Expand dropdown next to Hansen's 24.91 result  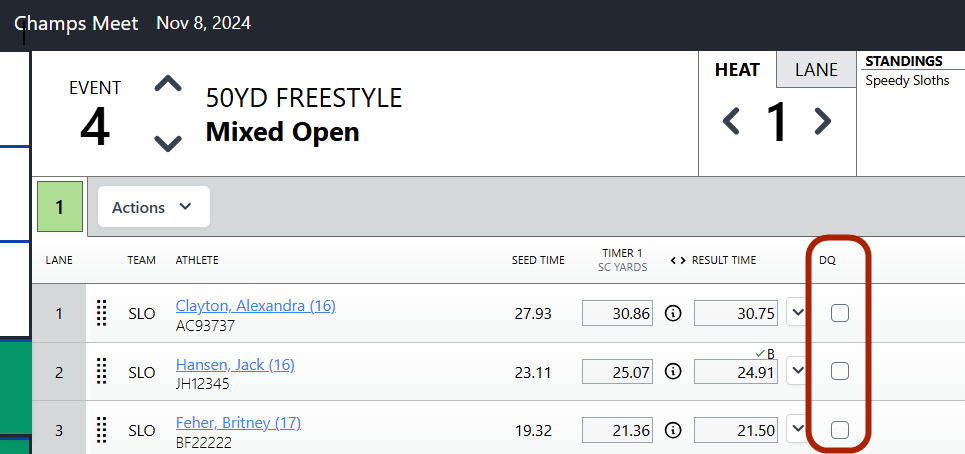click(x=798, y=371)
